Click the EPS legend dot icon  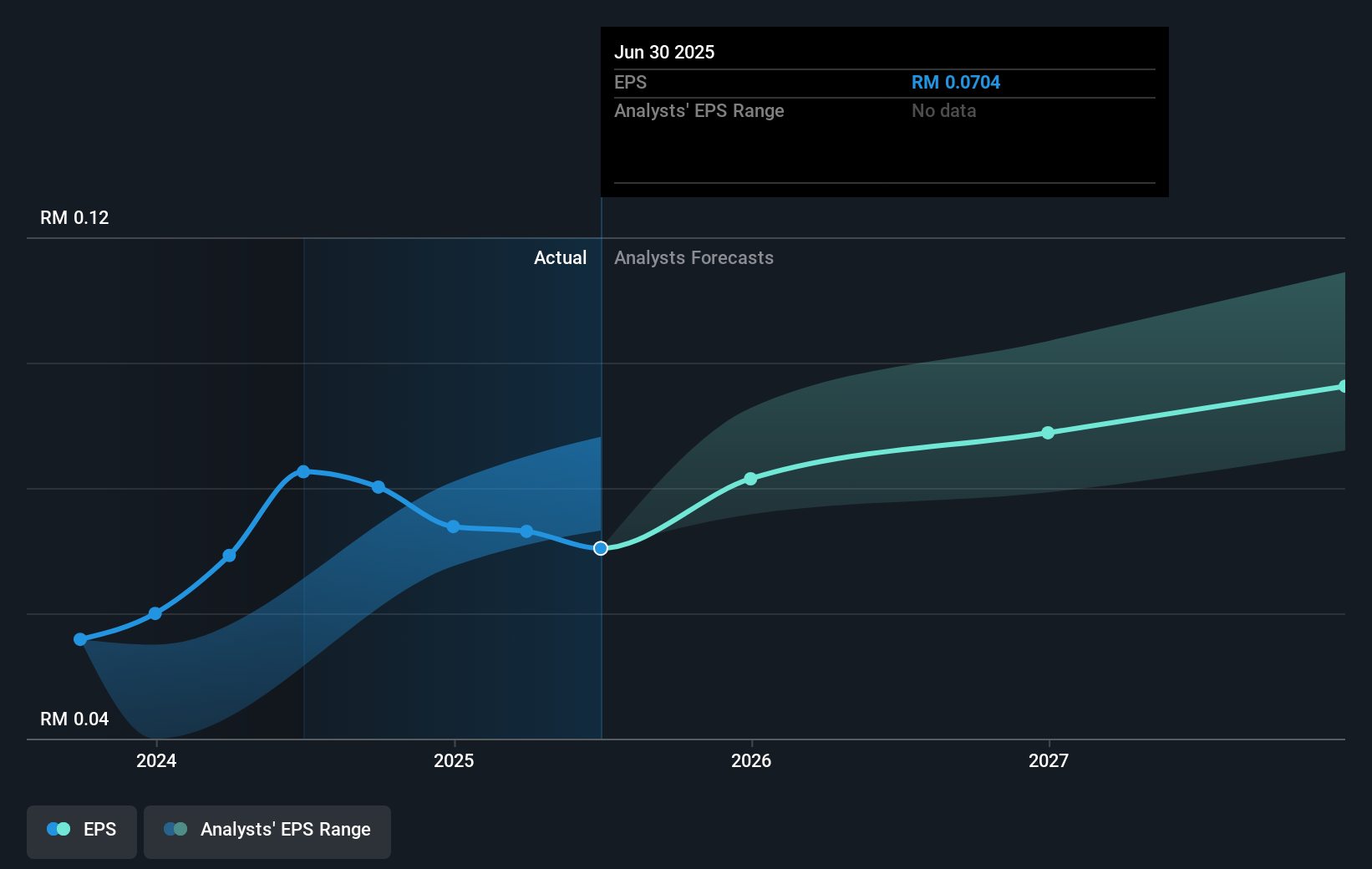coord(58,828)
